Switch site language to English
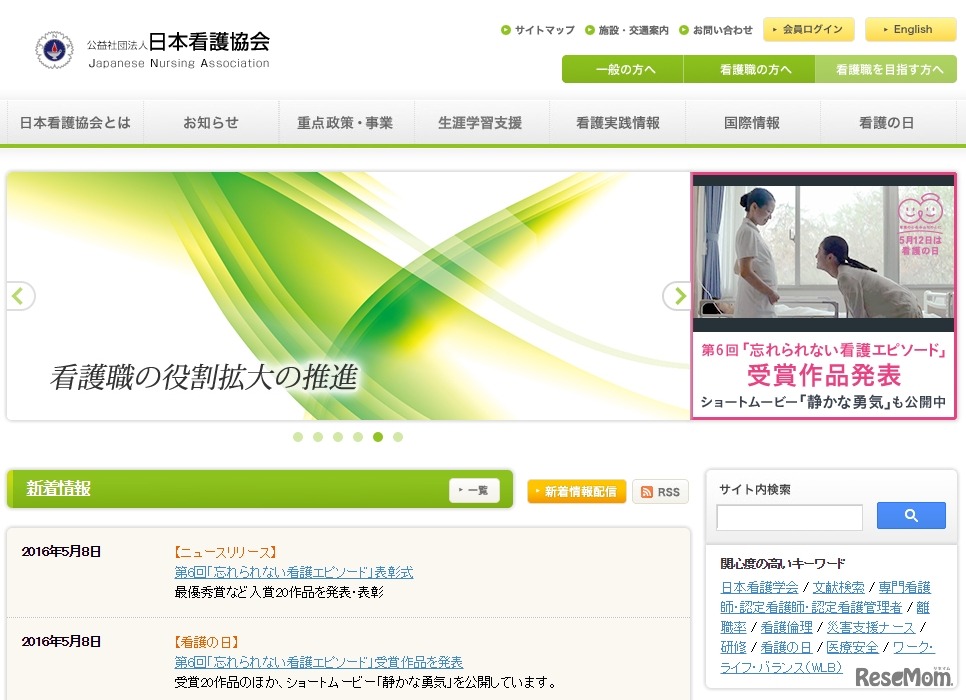Viewport: 966px width, 700px height. [x=910, y=30]
